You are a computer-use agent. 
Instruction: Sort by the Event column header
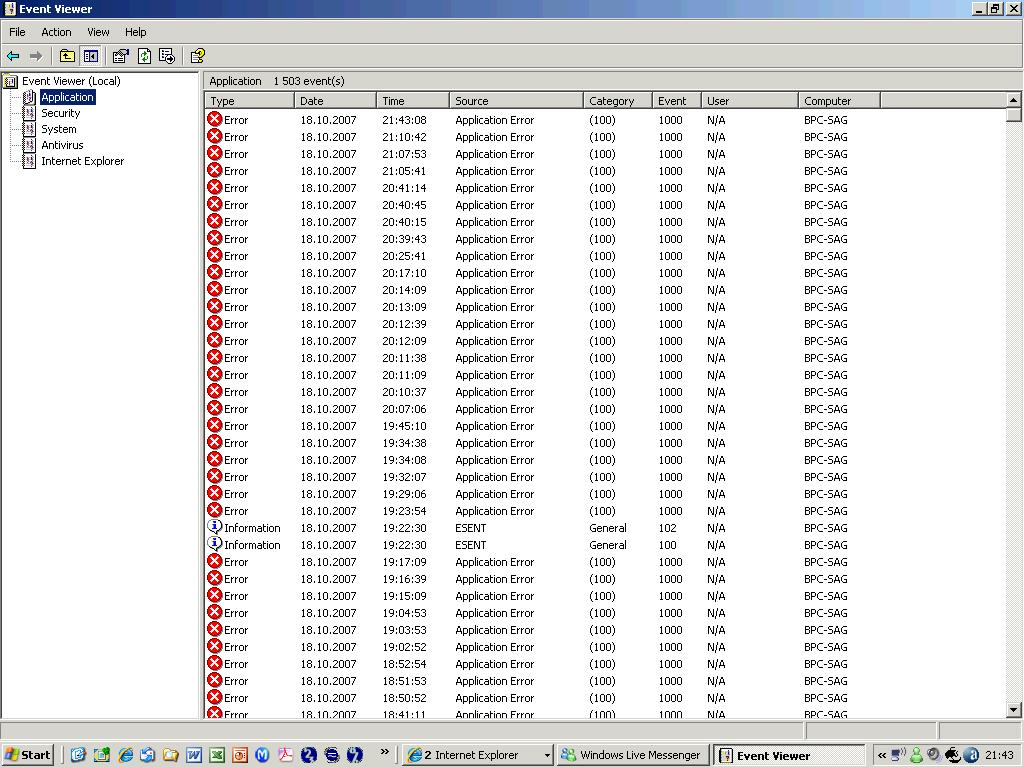(677, 101)
